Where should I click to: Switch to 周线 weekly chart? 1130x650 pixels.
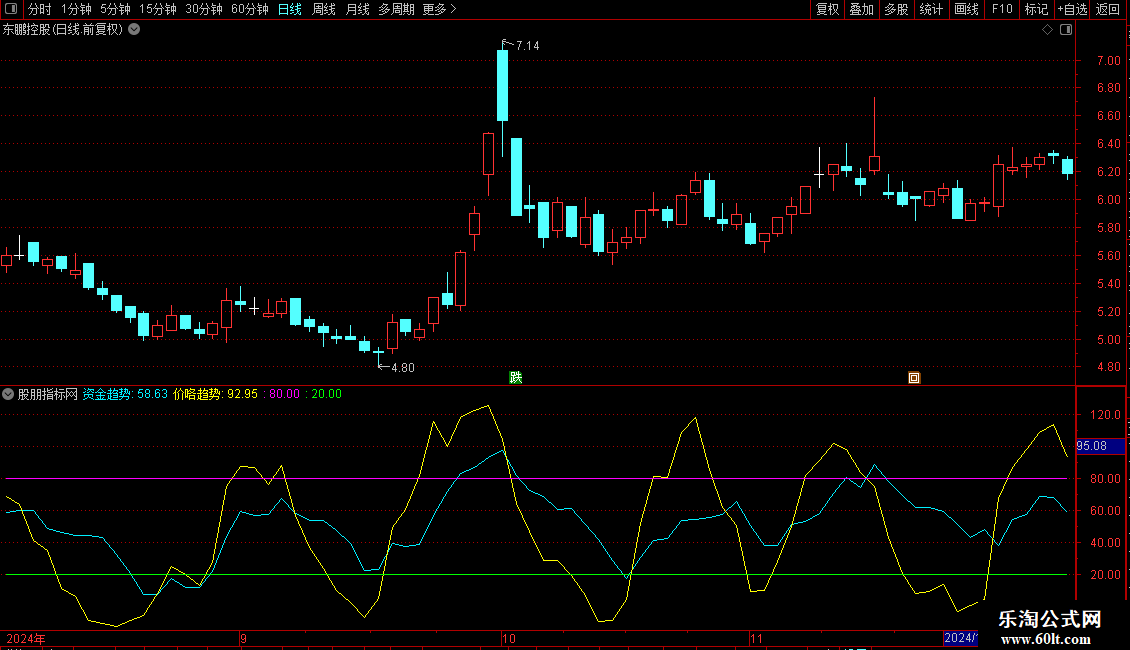324,9
